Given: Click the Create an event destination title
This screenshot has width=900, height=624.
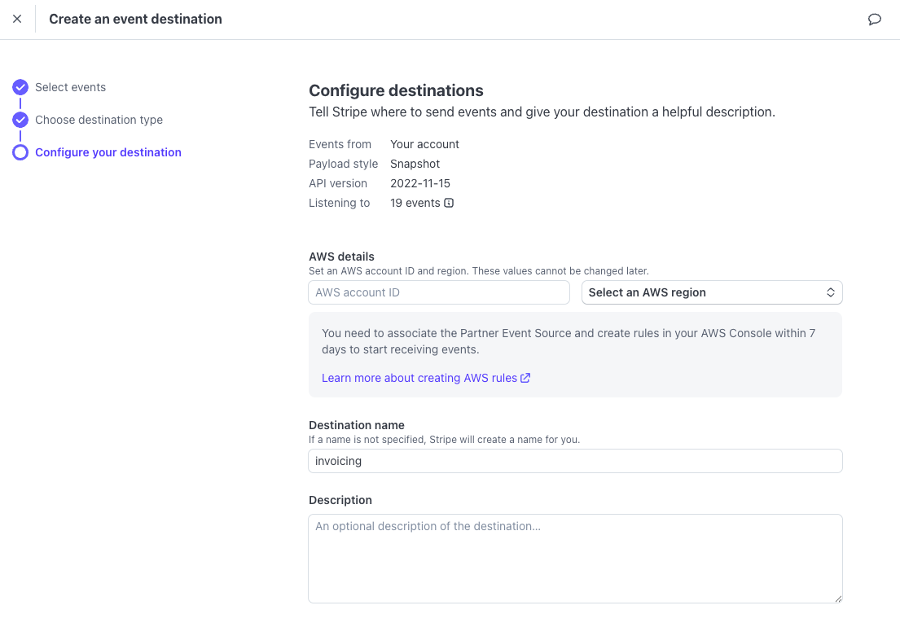Looking at the screenshot, I should (136, 19).
